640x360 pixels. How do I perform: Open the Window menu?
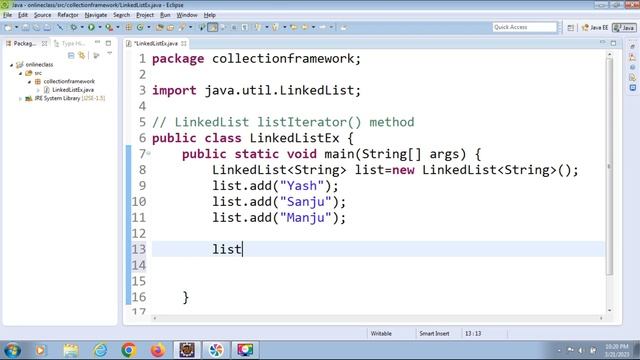coord(187,15)
